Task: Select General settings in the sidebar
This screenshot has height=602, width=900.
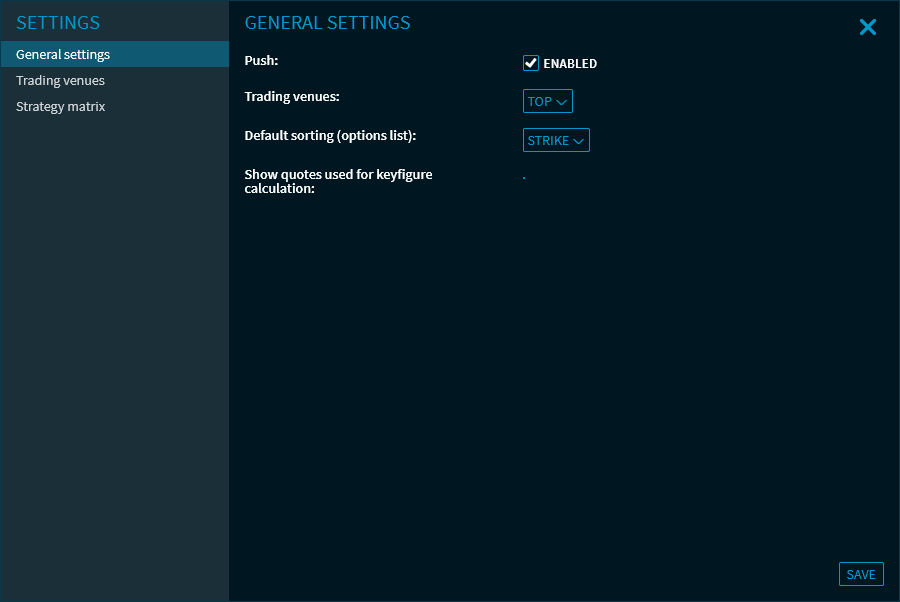Action: 63,55
